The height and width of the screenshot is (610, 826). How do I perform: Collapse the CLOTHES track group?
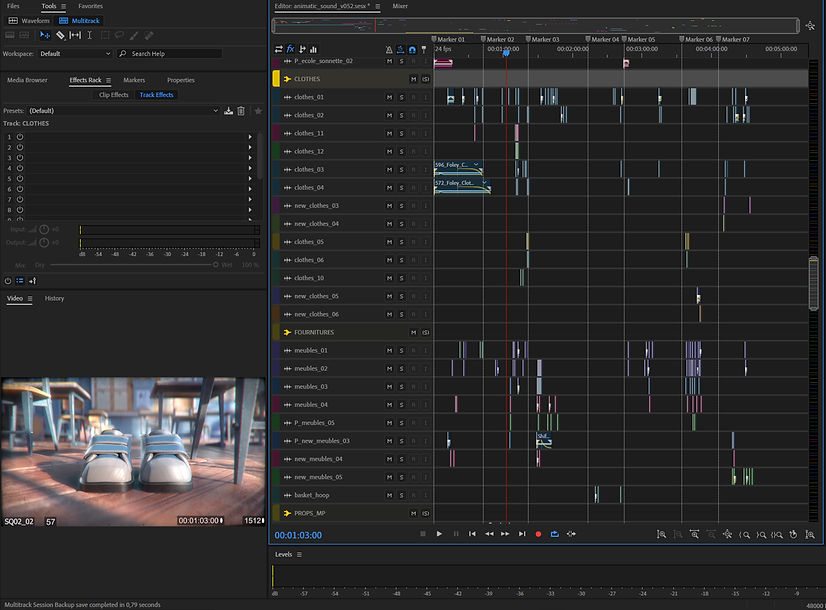(x=286, y=78)
